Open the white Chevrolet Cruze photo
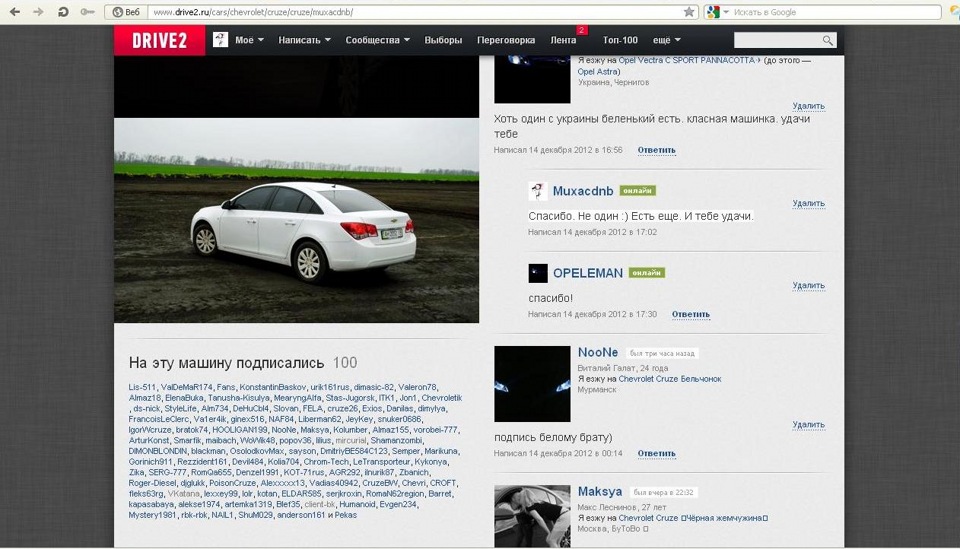This screenshot has width=960, height=549. (296, 220)
